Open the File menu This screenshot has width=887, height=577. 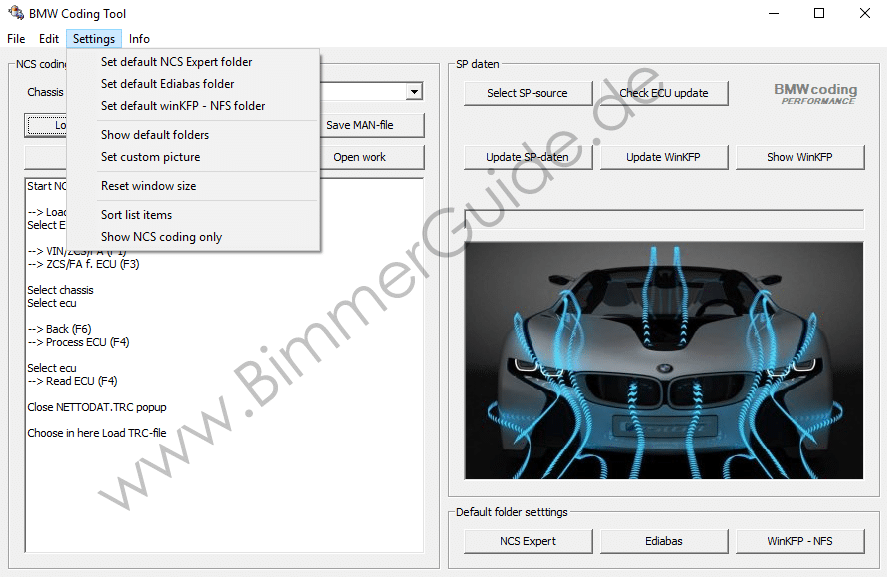click(x=16, y=39)
